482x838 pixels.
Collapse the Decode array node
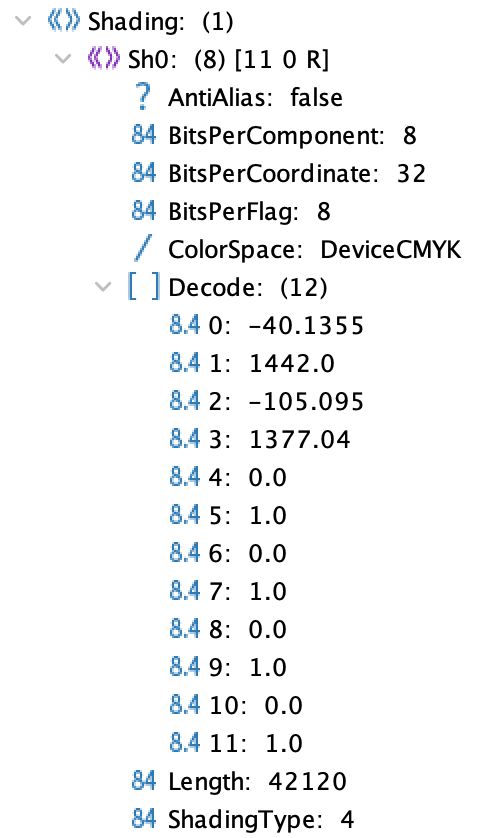(x=103, y=287)
